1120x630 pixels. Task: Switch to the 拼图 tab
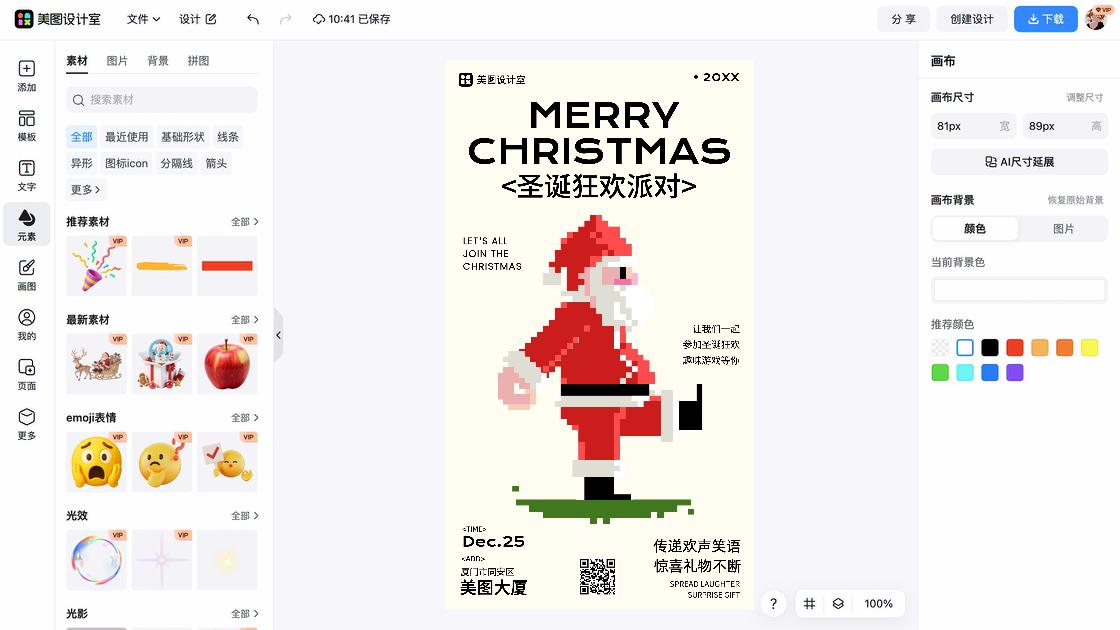[199, 61]
